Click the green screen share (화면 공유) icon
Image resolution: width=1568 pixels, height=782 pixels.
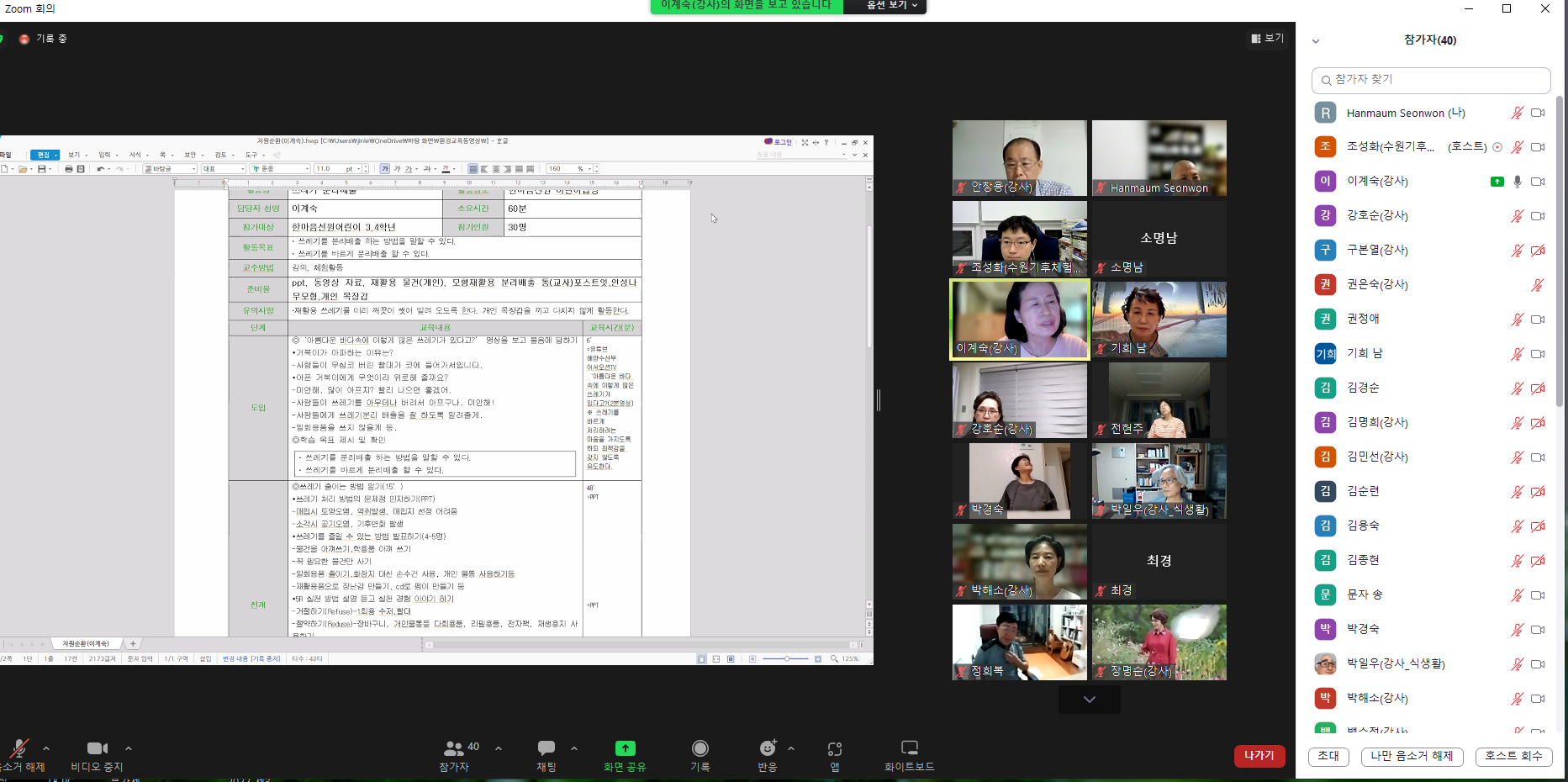point(625,748)
